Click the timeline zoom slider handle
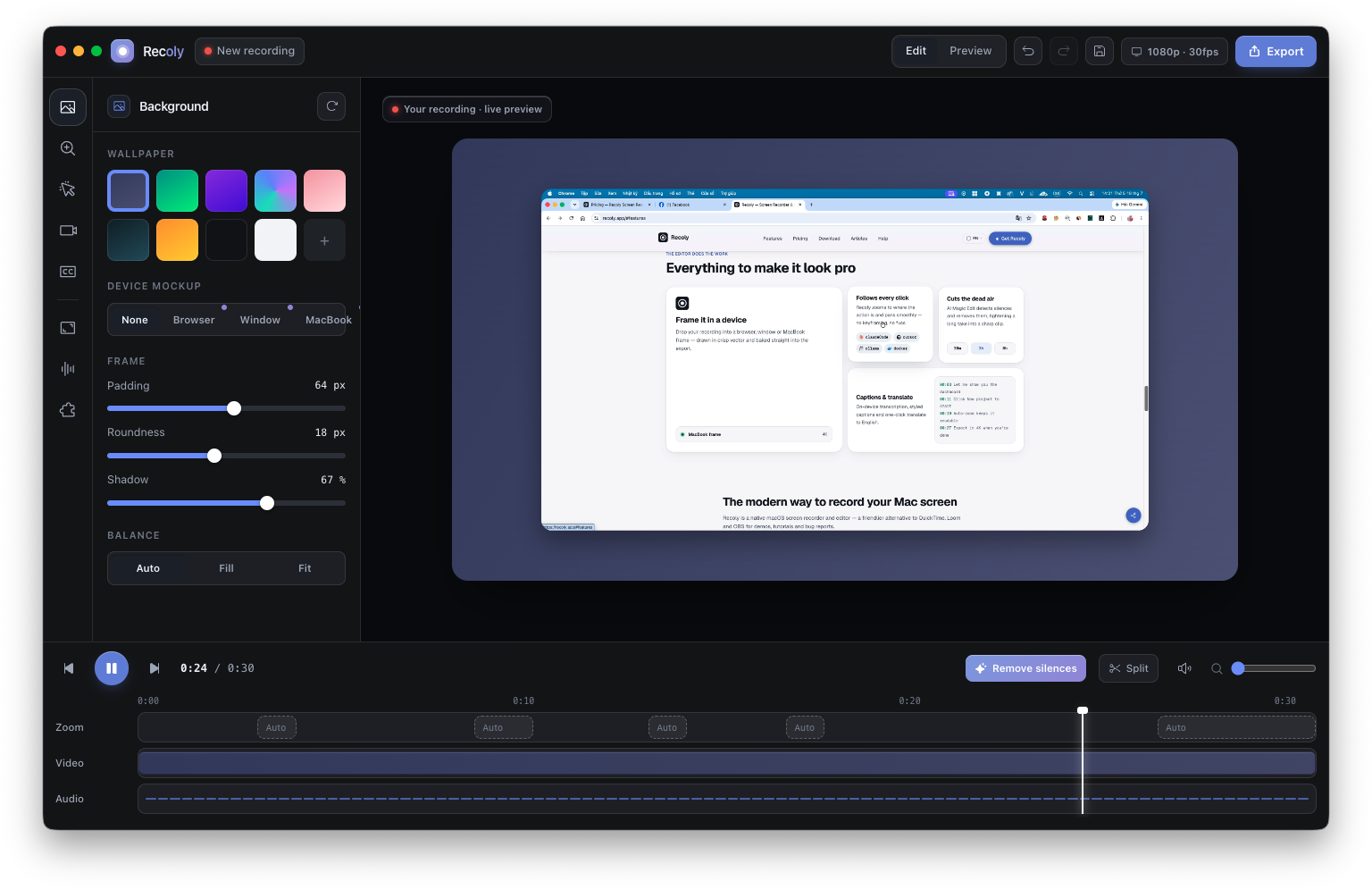Image resolution: width=1372 pixels, height=889 pixels. pyautogui.click(x=1238, y=668)
